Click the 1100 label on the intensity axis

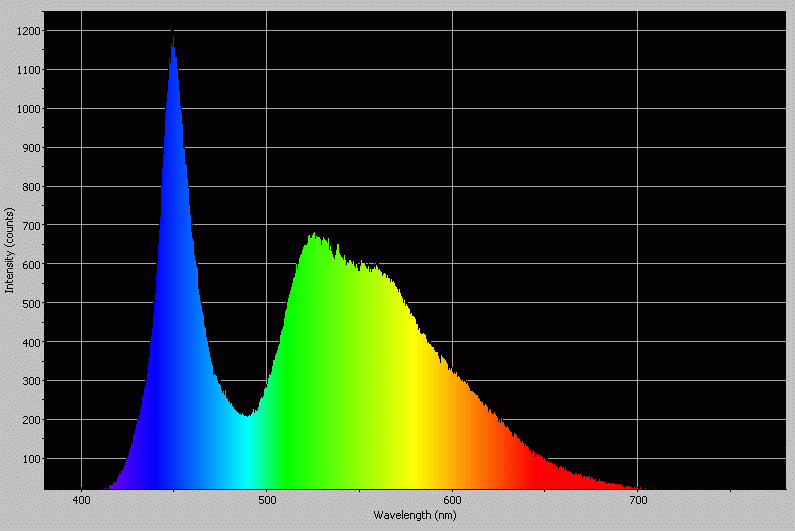pyautogui.click(x=28, y=70)
